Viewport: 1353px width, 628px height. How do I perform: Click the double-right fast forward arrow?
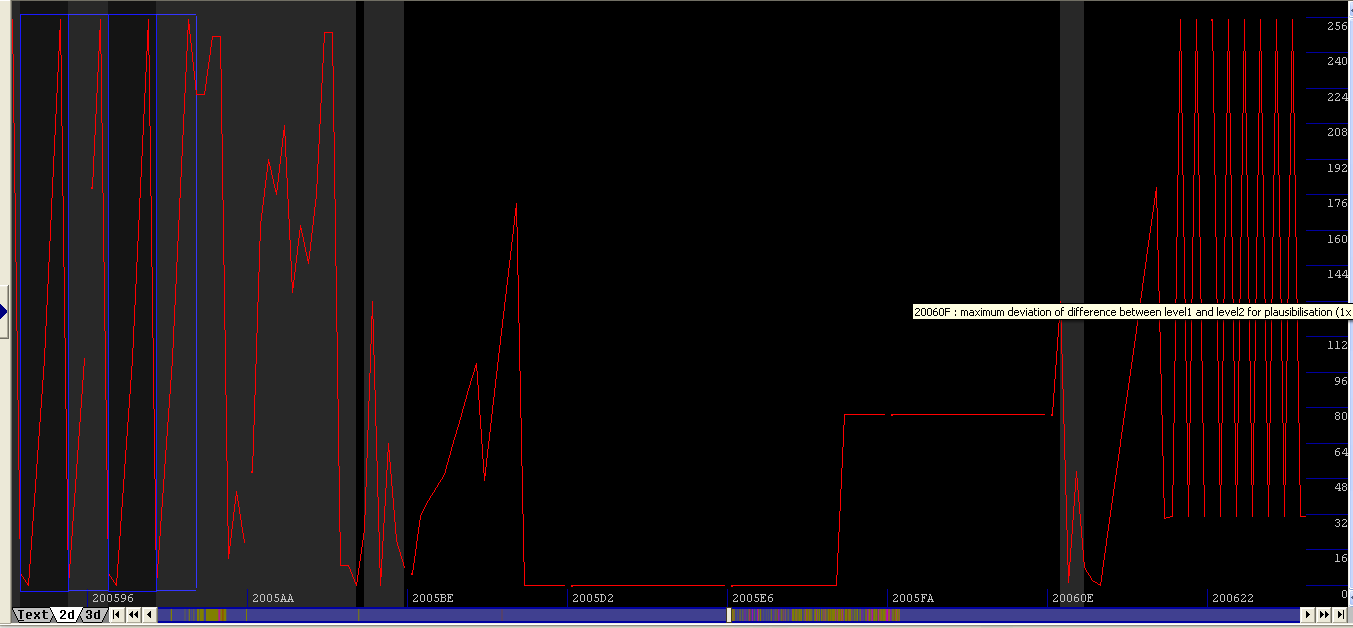1323,615
